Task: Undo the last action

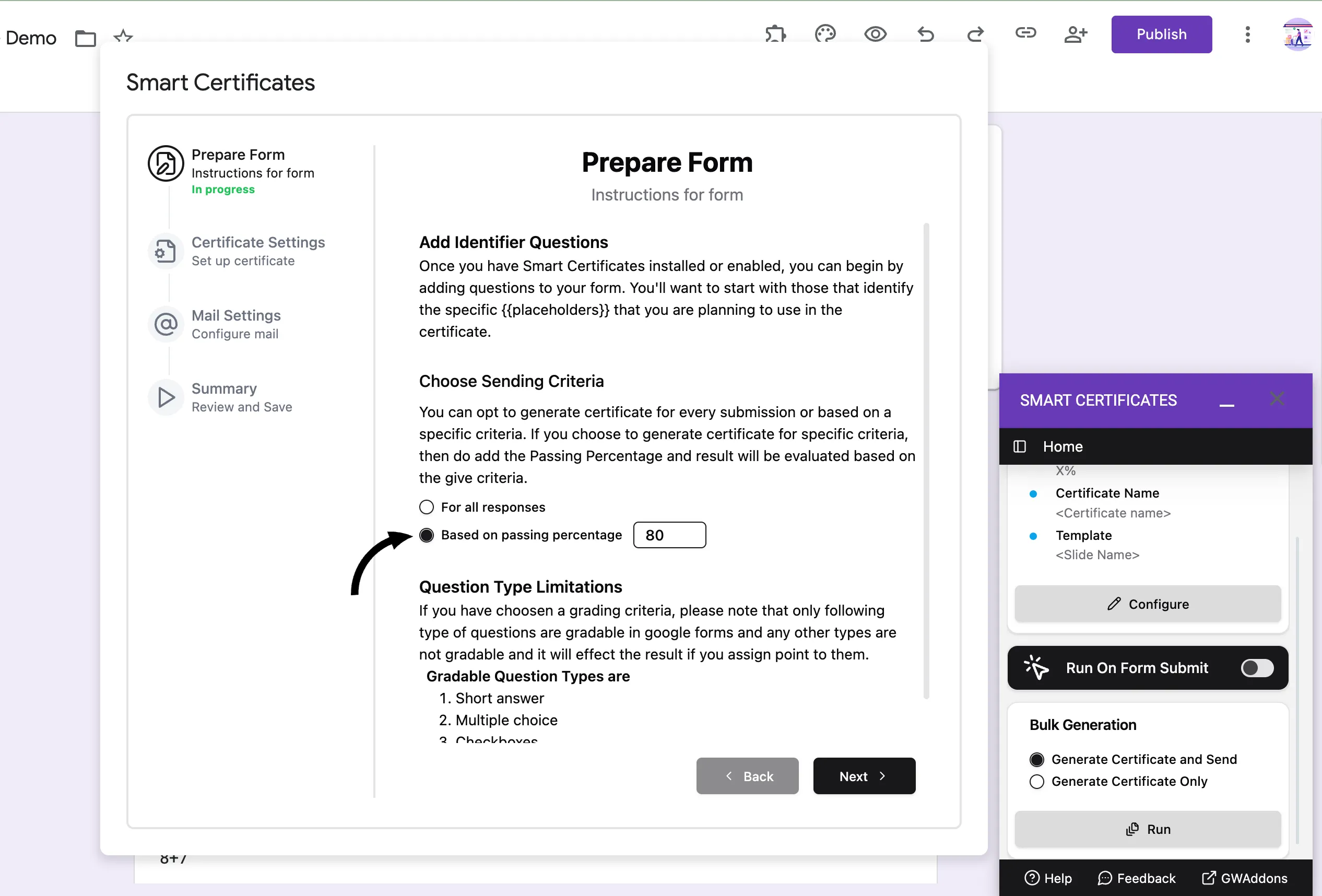Action: pyautogui.click(x=926, y=34)
